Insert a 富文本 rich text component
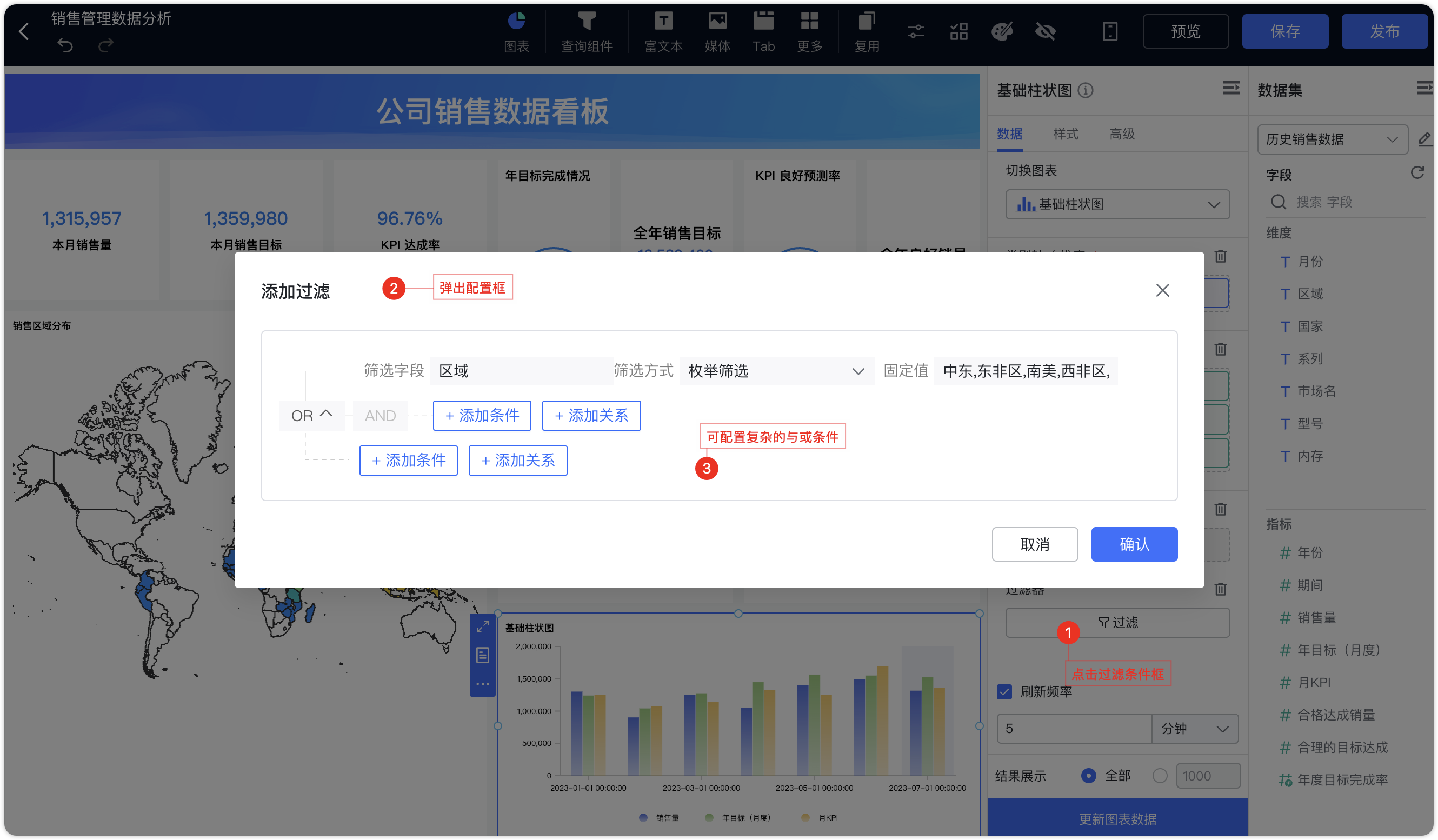Image resolution: width=1438 pixels, height=840 pixels. 663,32
